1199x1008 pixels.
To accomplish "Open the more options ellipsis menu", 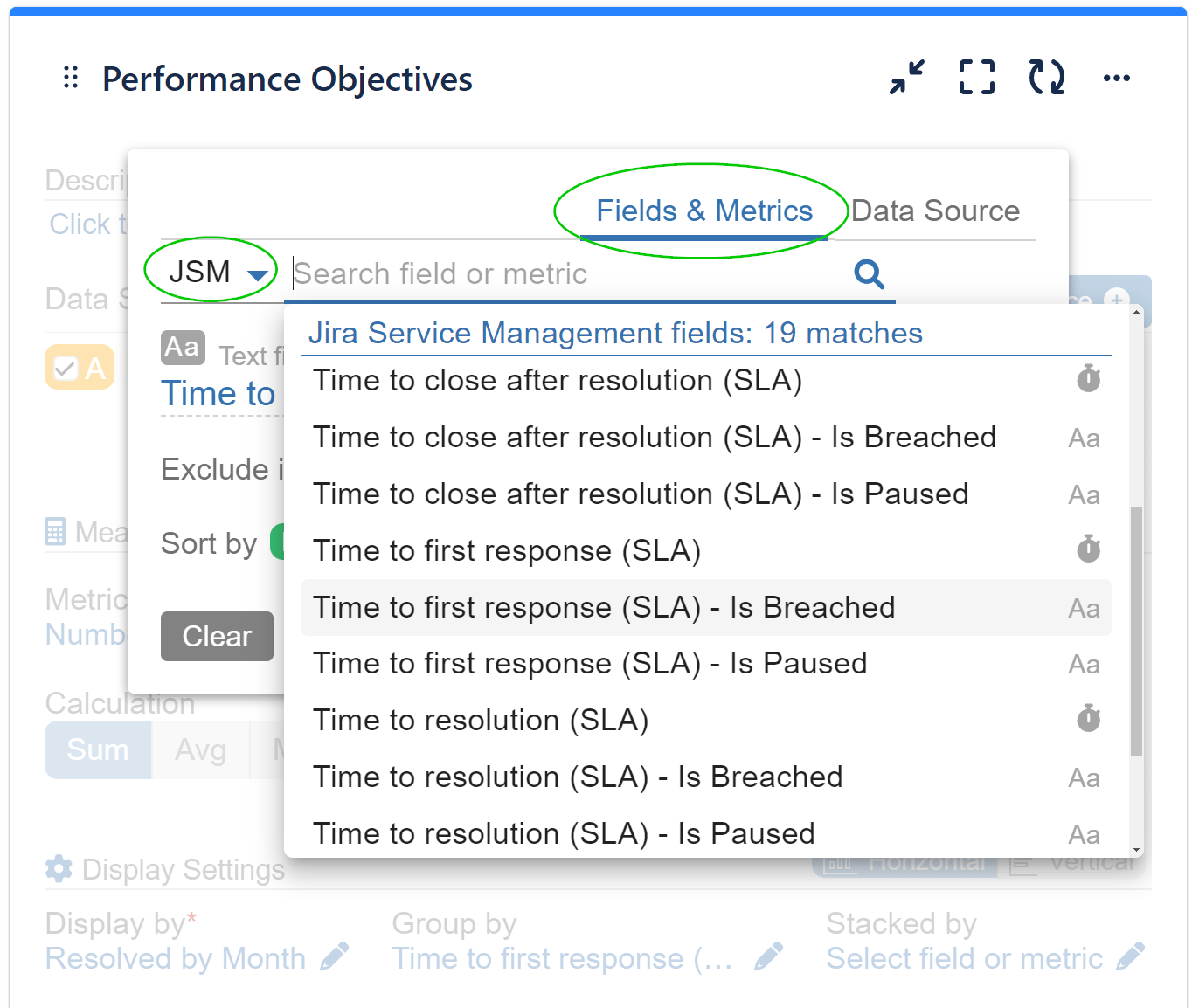I will pos(1116,79).
